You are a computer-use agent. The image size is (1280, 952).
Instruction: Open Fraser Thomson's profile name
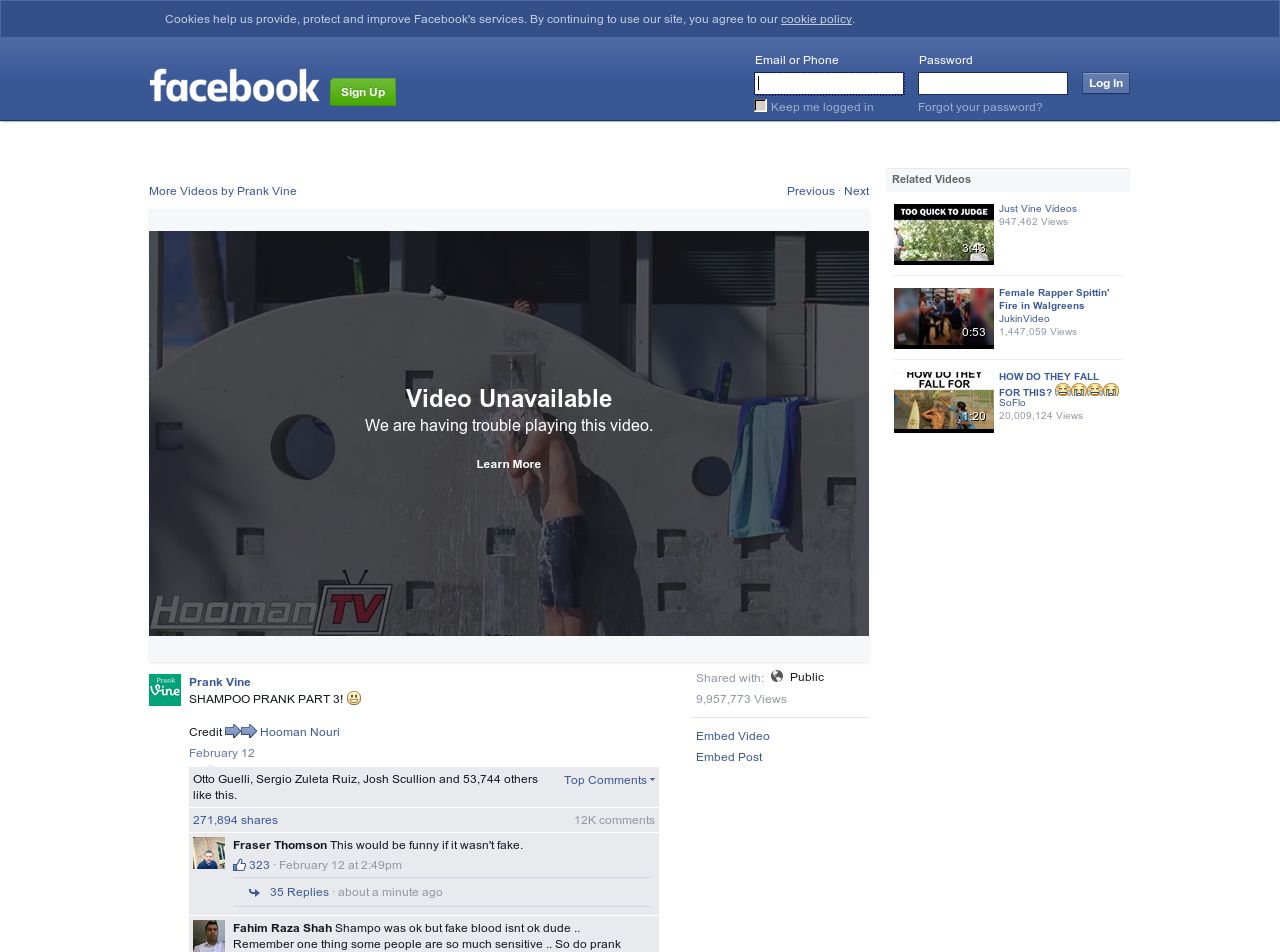(x=280, y=845)
